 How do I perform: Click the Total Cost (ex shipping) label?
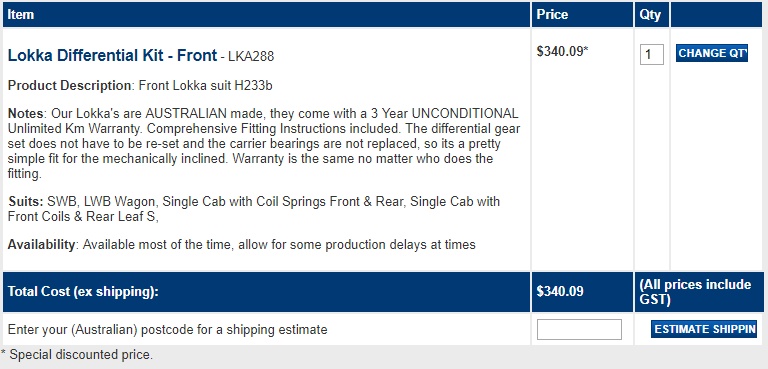click(x=83, y=292)
